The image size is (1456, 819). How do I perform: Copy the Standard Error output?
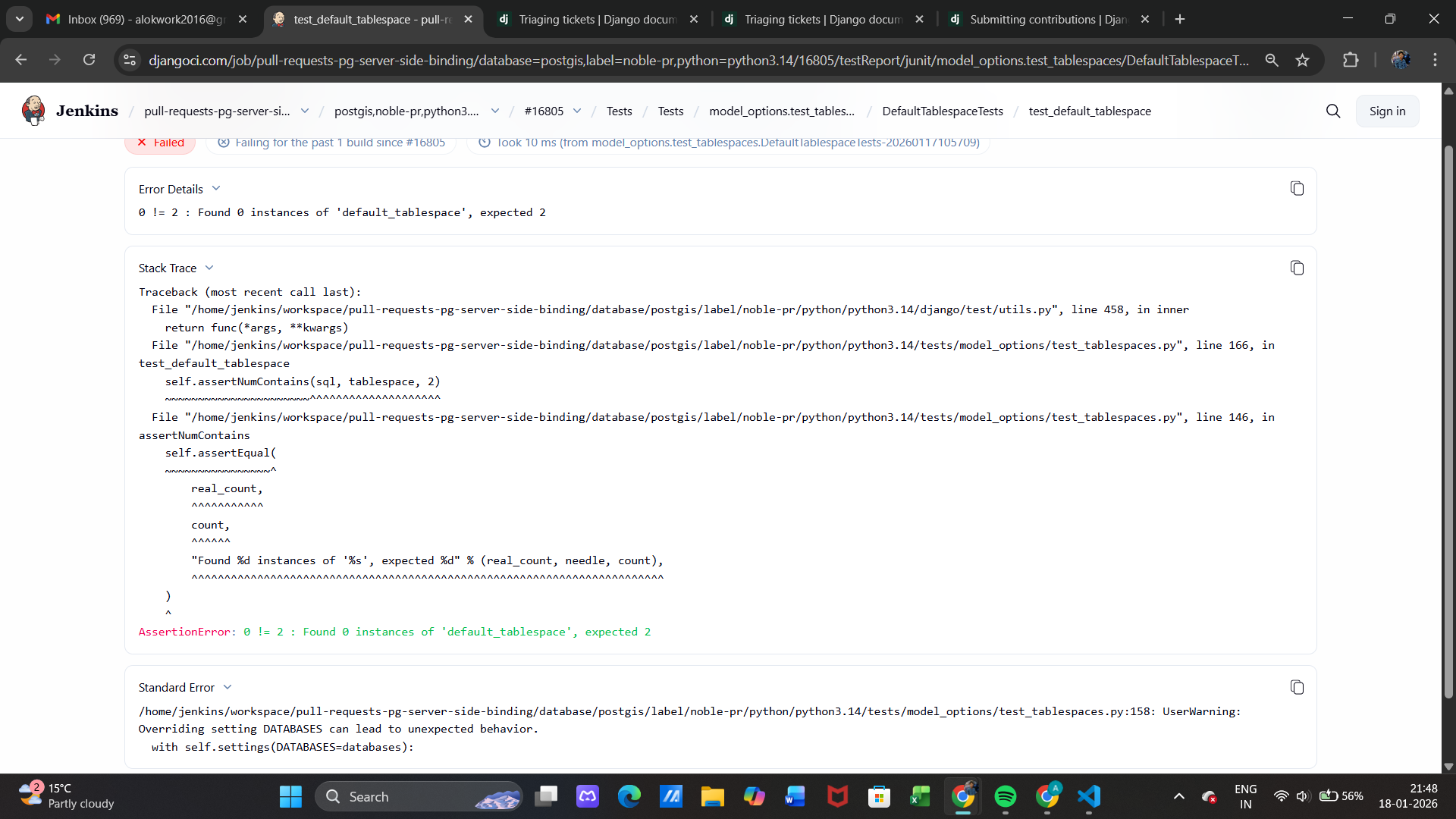tap(1297, 687)
